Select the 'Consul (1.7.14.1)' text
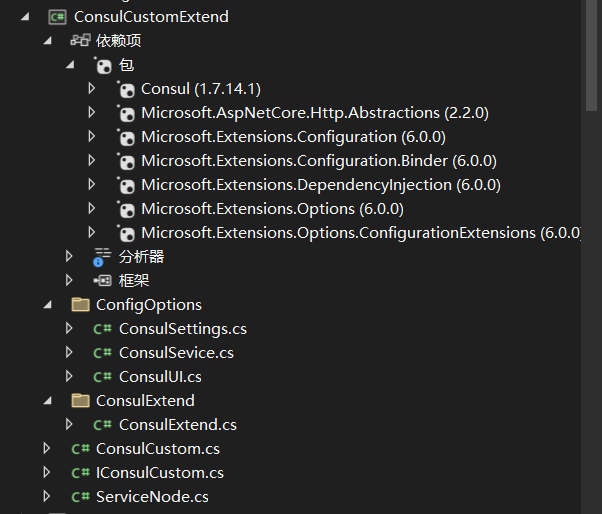This screenshot has width=602, height=514. click(201, 89)
